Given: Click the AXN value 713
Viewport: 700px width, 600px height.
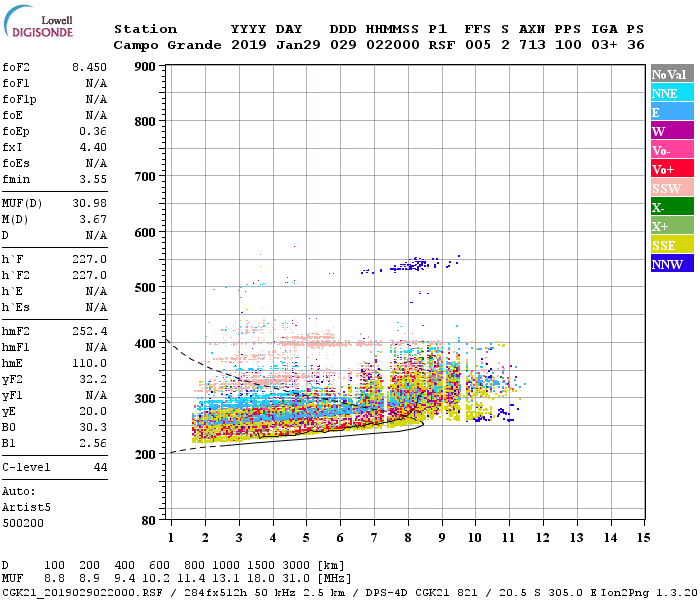Looking at the screenshot, I should click(532, 45).
